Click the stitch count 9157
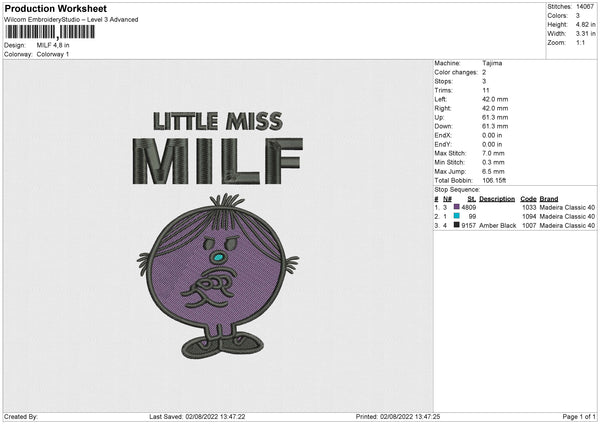The width and height of the screenshot is (600, 424). tap(469, 226)
